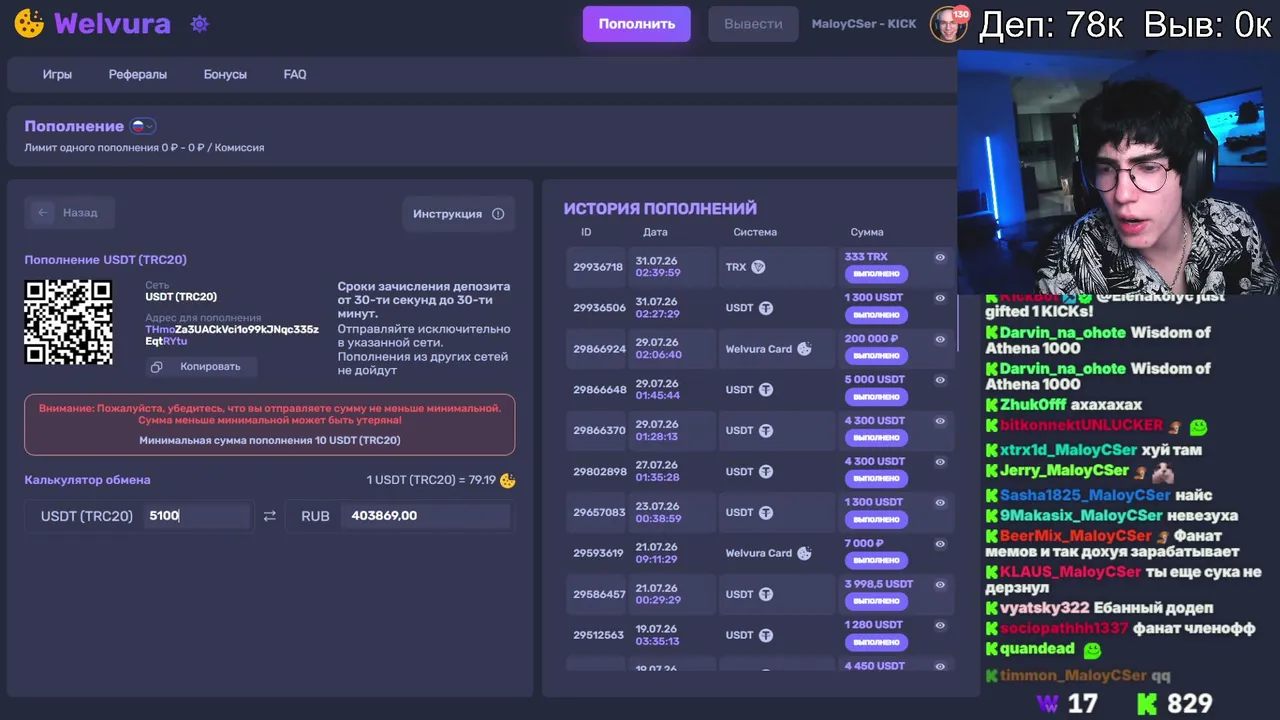Click the Welvura Card cookie icon in row 29866924
This screenshot has width=1280, height=720.
[x=805, y=349]
